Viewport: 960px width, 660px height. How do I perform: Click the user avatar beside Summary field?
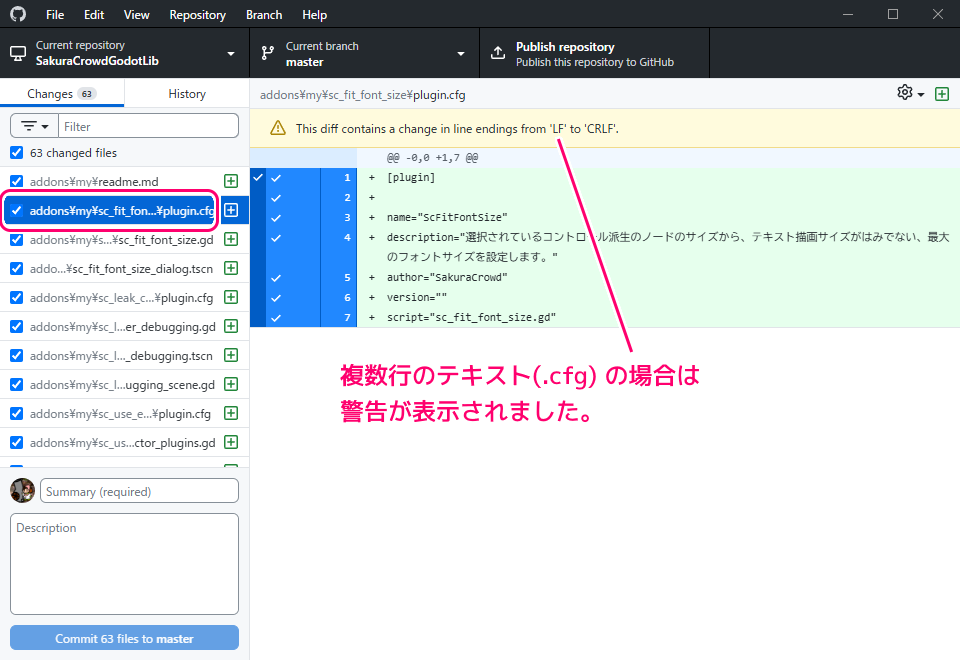point(22,491)
